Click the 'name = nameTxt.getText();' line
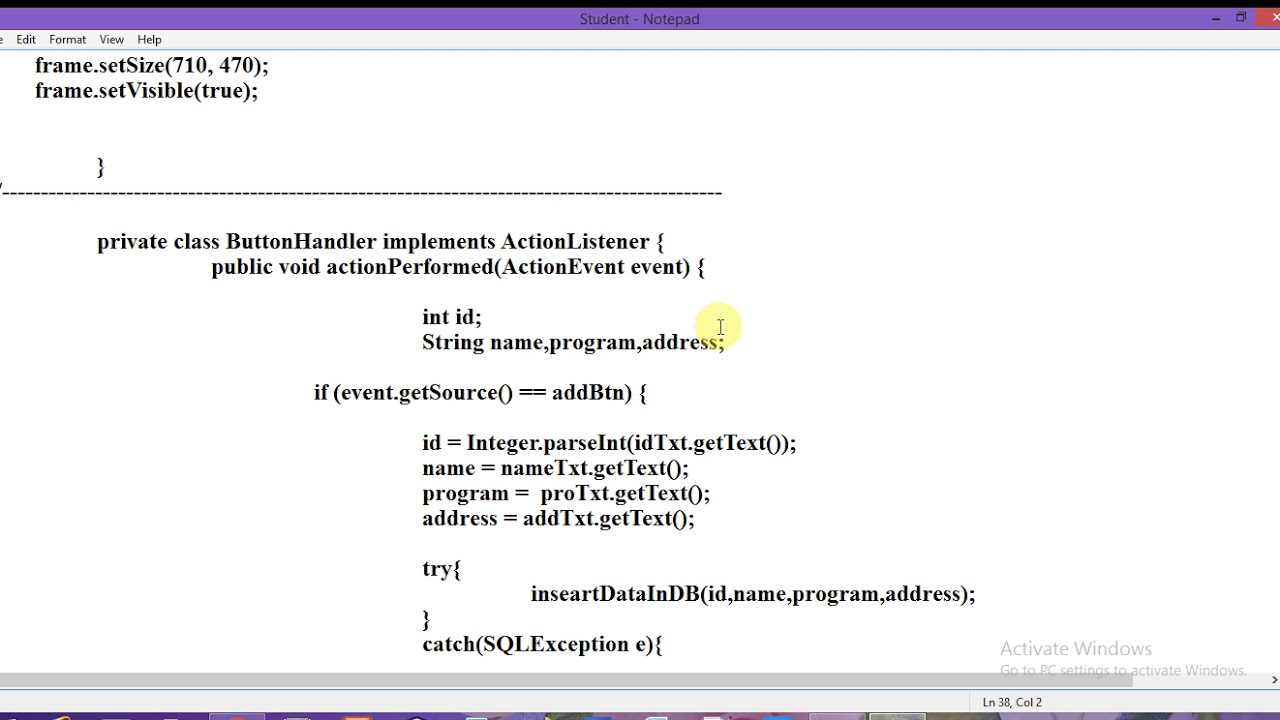The width and height of the screenshot is (1280, 720). coord(555,468)
